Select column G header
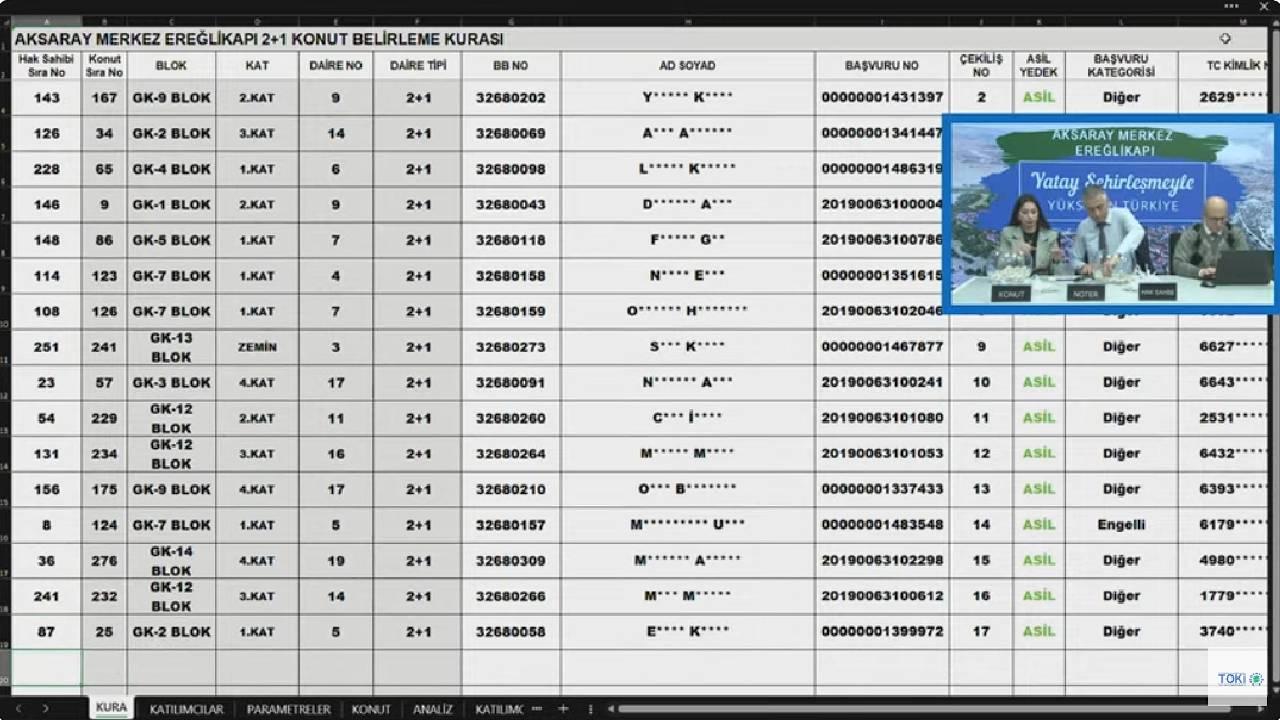 (x=511, y=21)
